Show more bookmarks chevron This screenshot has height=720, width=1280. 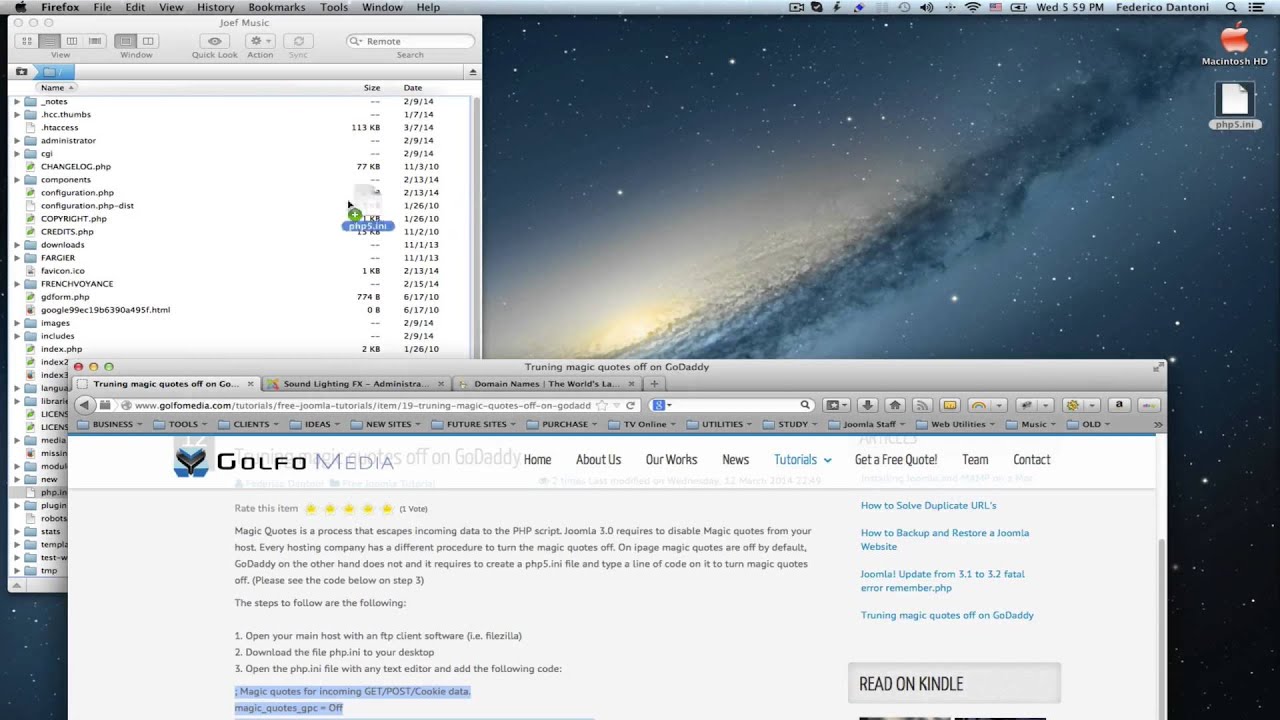(1158, 424)
